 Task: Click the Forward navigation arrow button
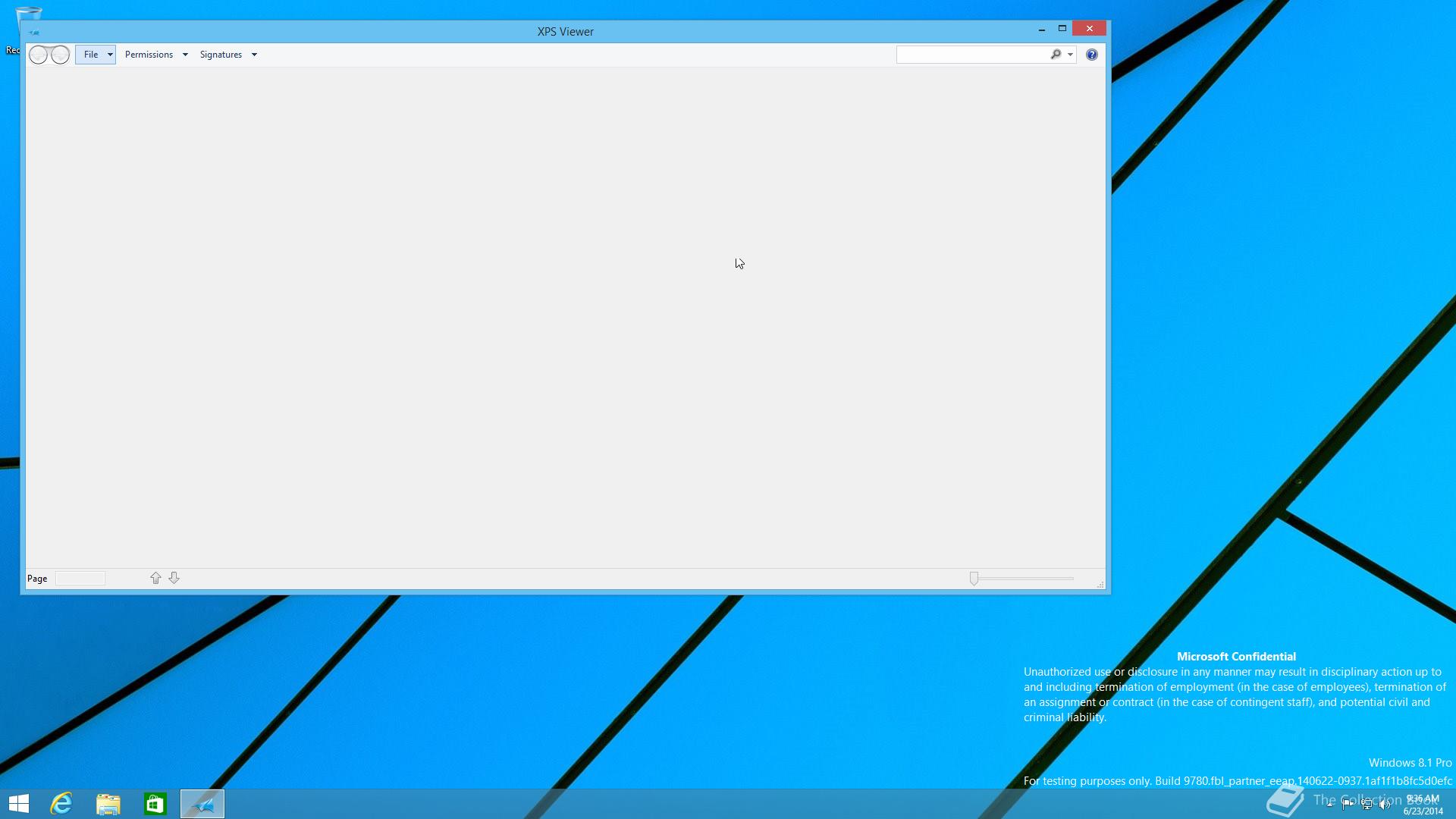click(x=60, y=55)
